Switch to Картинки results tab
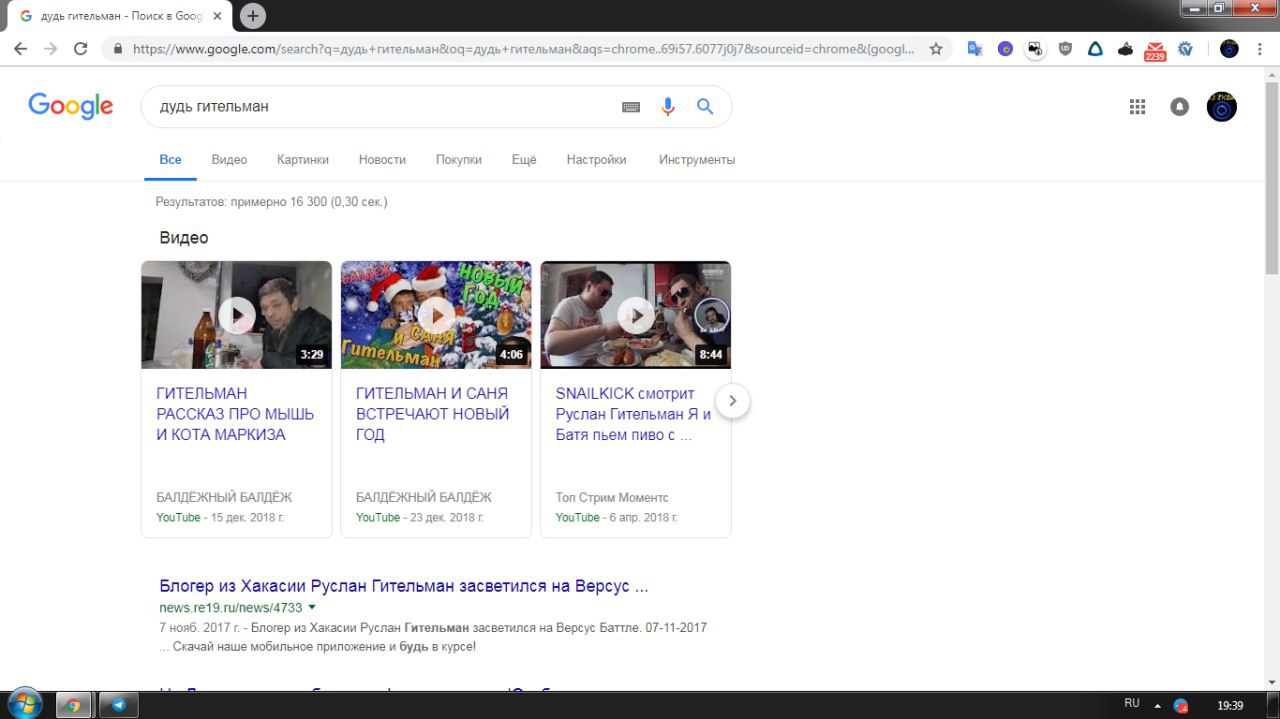 tap(303, 160)
